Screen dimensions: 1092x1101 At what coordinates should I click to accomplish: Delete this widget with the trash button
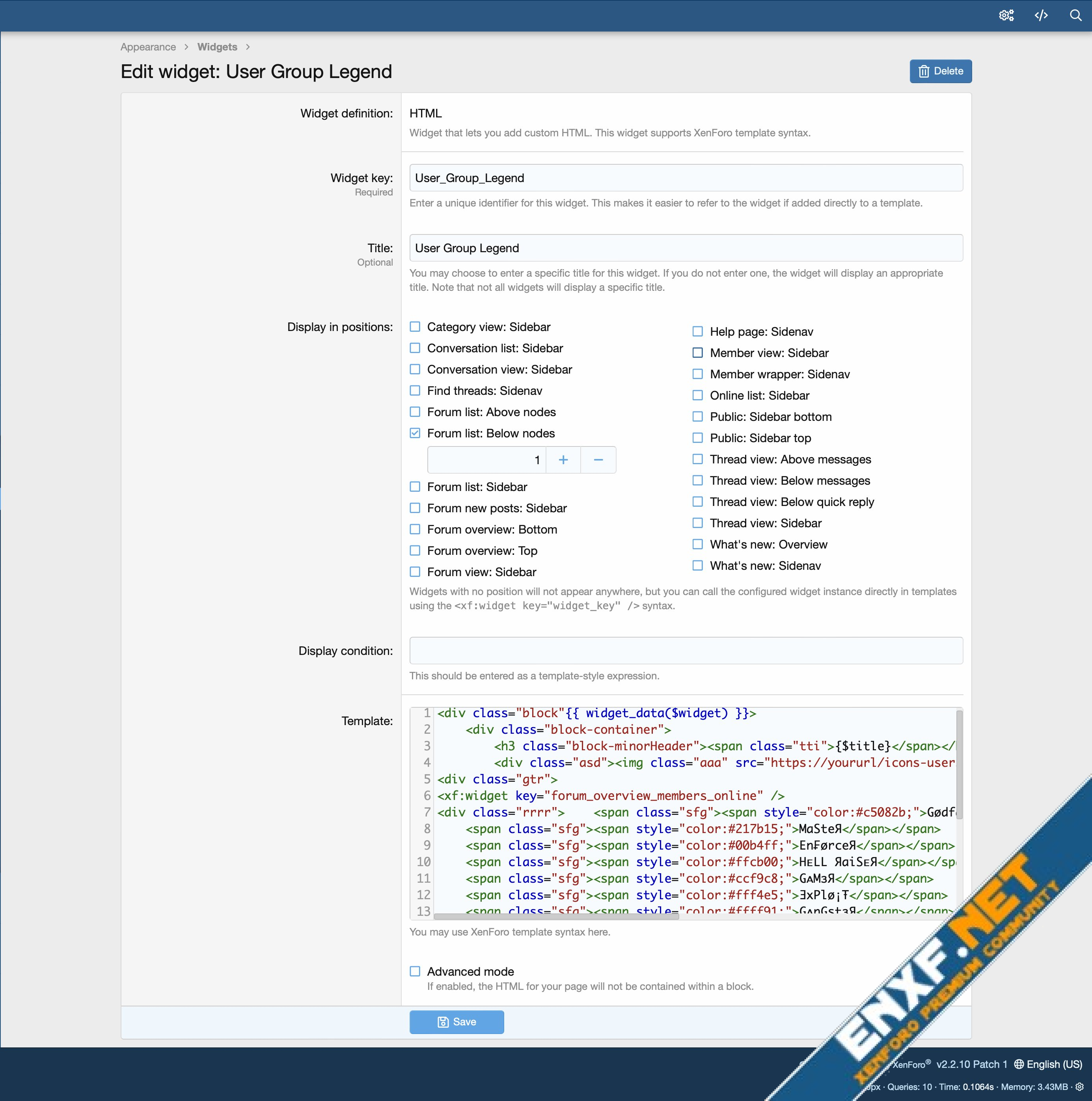pyautogui.click(x=940, y=71)
